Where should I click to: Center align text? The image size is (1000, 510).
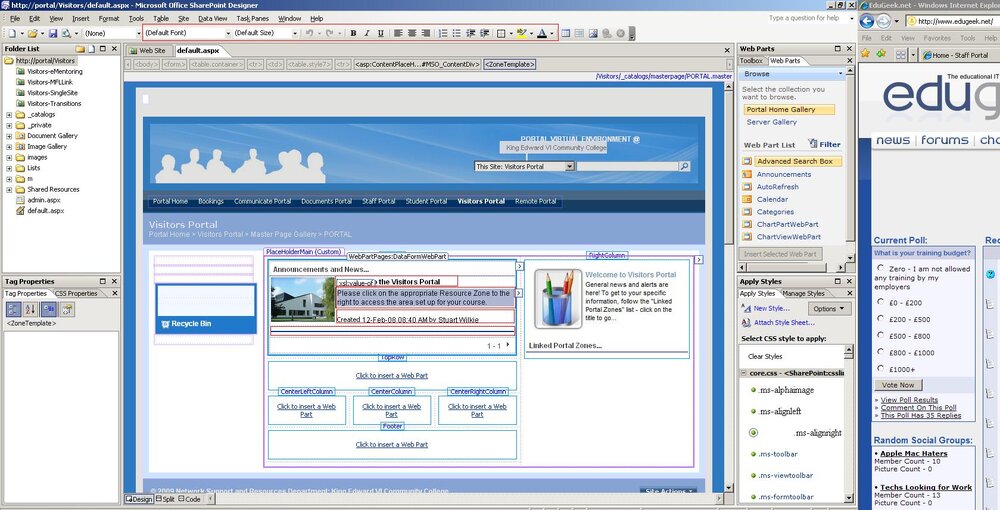412,33
